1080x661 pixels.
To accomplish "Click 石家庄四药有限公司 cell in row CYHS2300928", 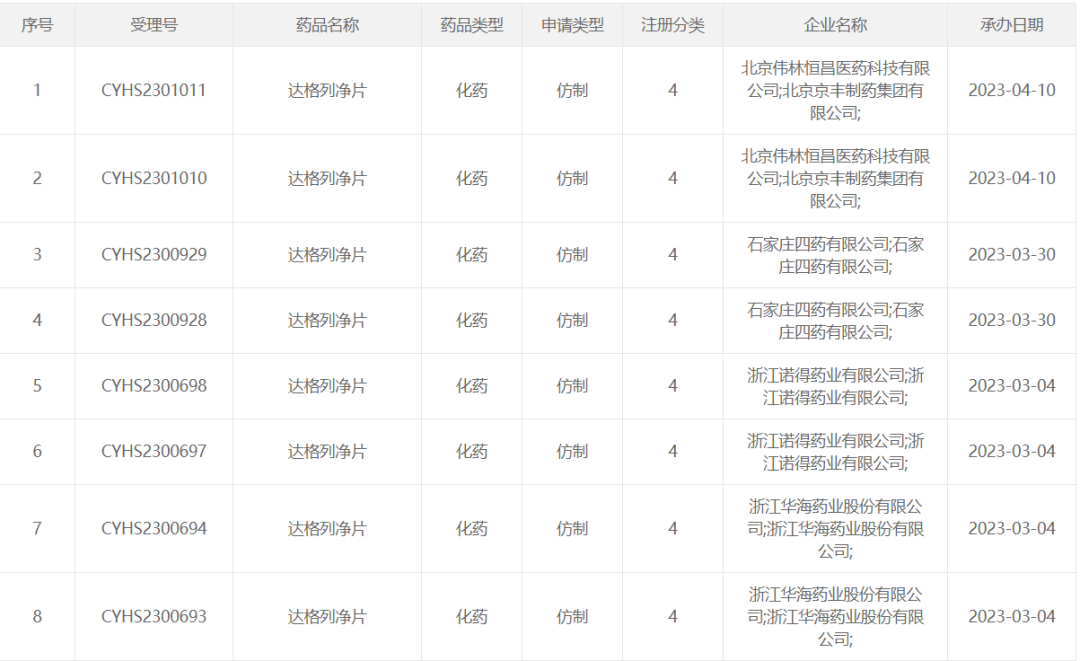I will pyautogui.click(x=835, y=320).
